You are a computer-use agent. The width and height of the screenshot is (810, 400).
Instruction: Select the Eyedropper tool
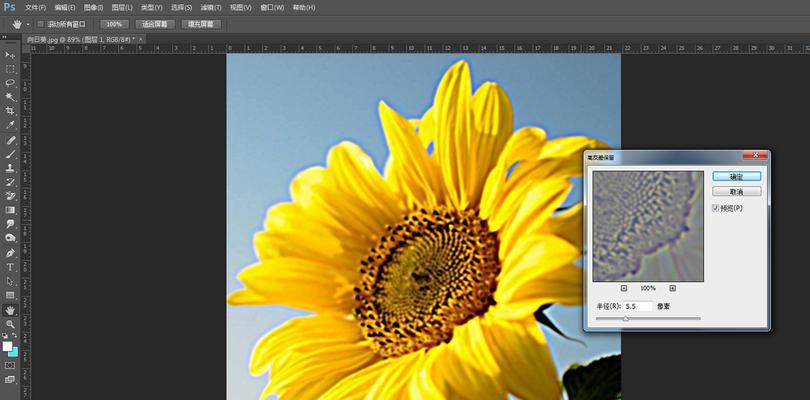[x=10, y=125]
